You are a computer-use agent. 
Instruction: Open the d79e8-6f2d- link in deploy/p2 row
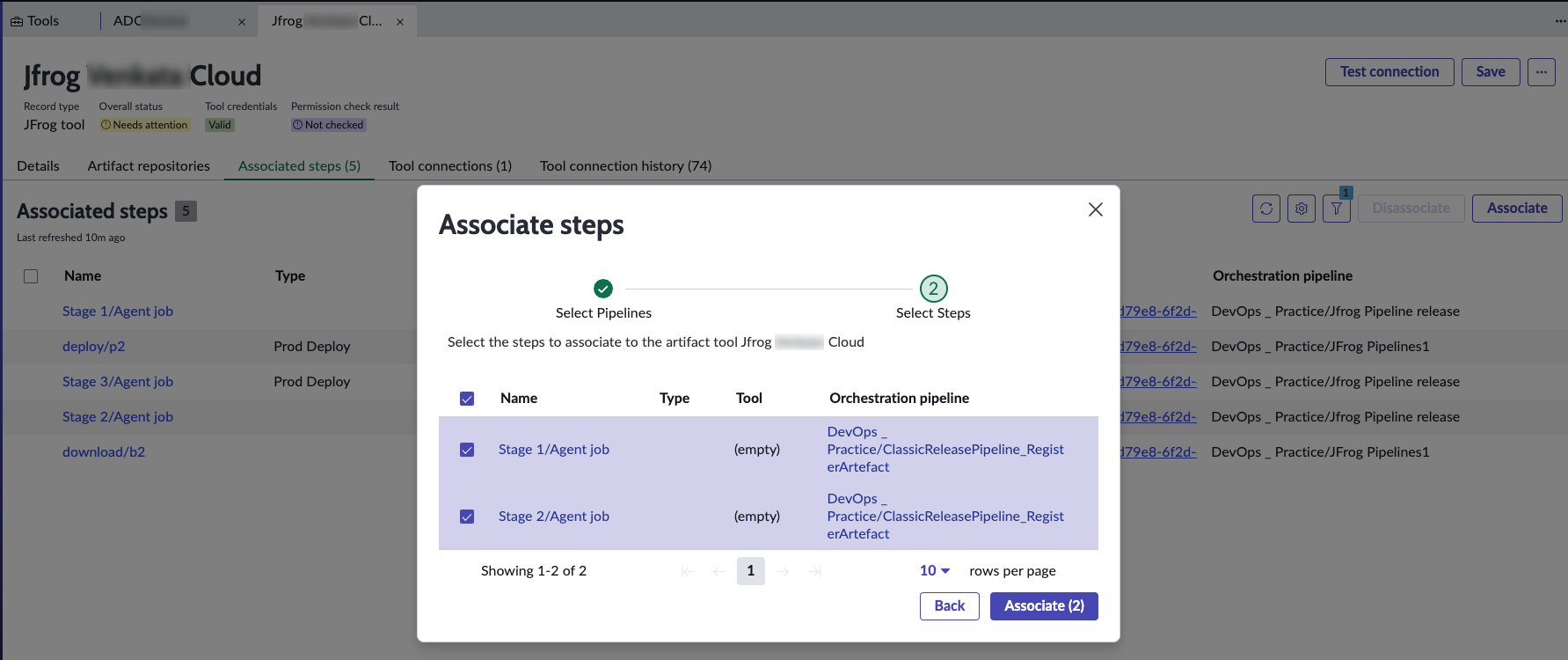tap(1158, 347)
